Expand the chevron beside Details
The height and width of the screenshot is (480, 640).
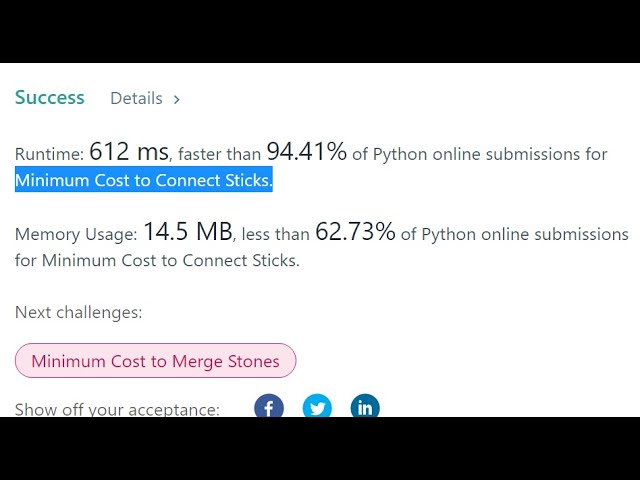(177, 99)
